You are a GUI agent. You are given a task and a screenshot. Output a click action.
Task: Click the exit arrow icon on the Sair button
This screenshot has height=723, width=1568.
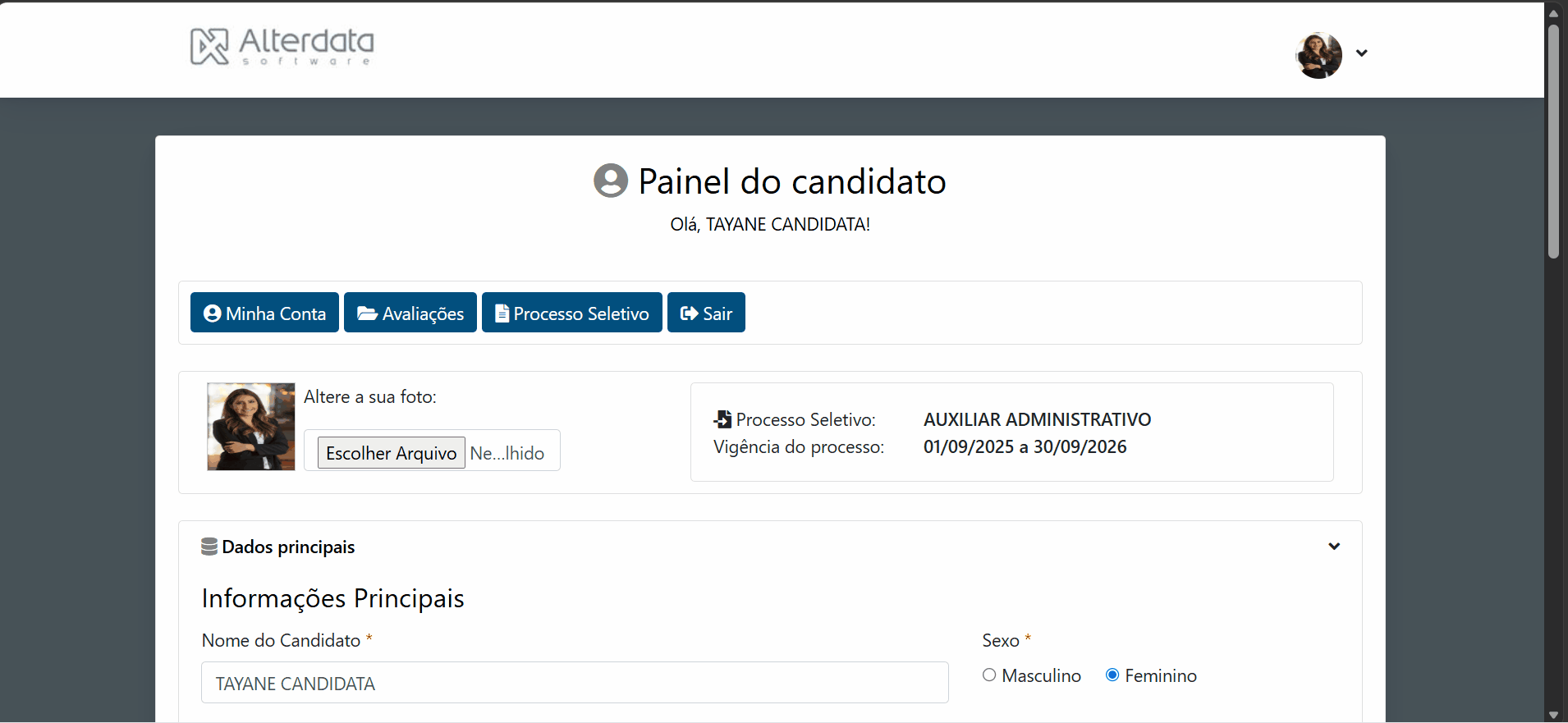(x=689, y=313)
